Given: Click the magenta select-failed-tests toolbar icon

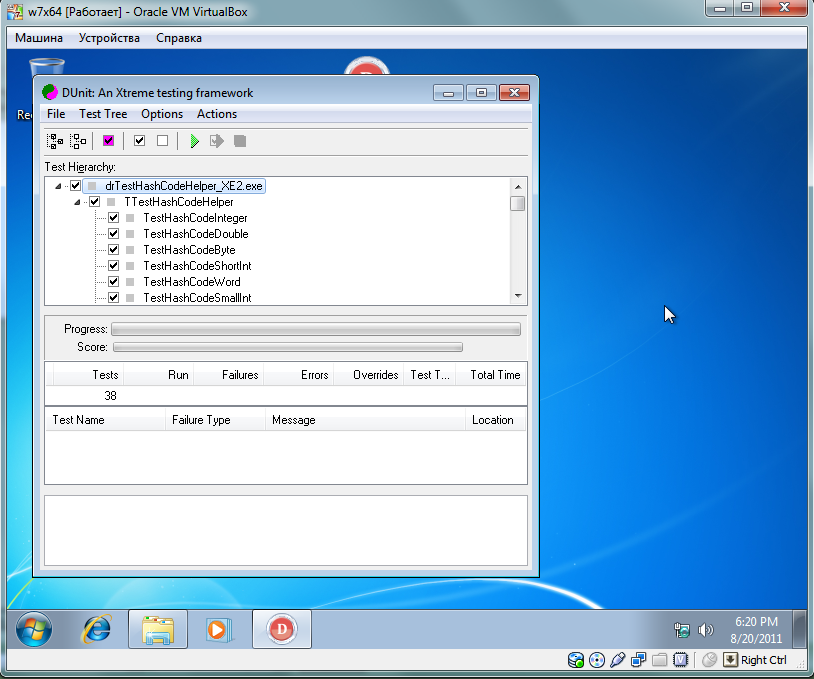Looking at the screenshot, I should point(108,141).
